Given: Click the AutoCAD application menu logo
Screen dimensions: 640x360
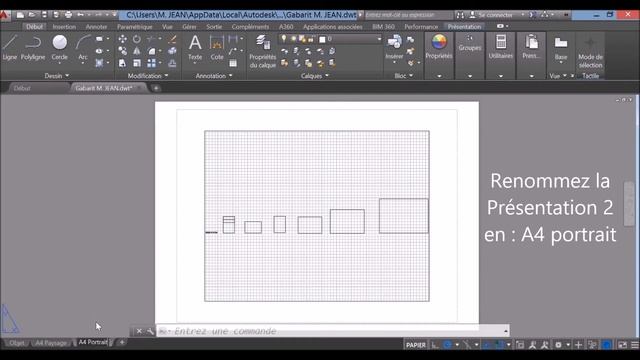Looking at the screenshot, I should click(x=4, y=15).
